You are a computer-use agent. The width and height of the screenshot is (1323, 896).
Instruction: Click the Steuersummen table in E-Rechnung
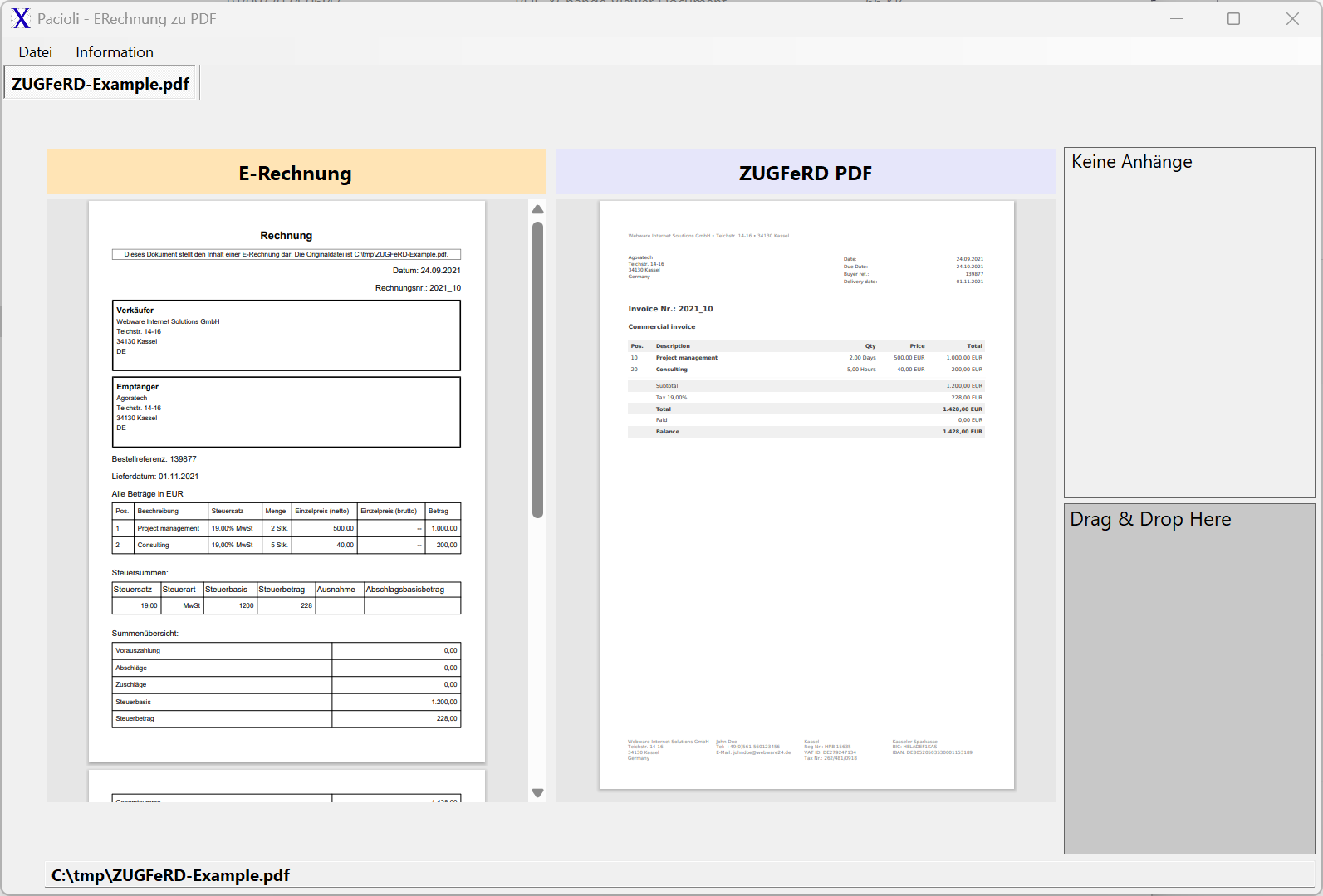pyautogui.click(x=286, y=598)
